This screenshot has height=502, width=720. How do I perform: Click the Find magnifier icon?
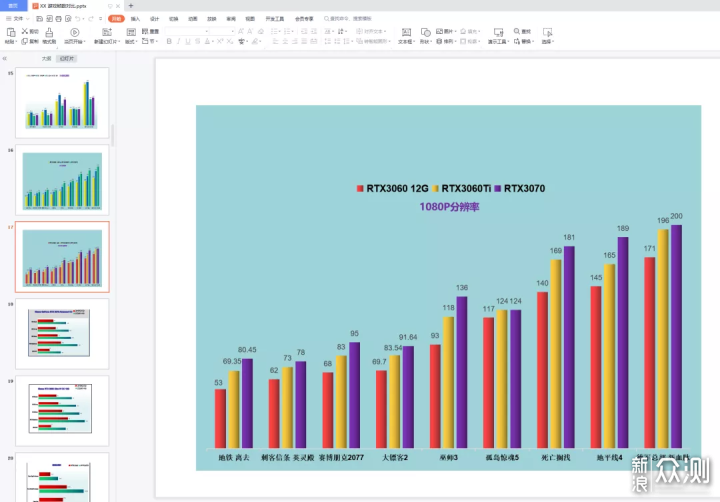[x=517, y=31]
